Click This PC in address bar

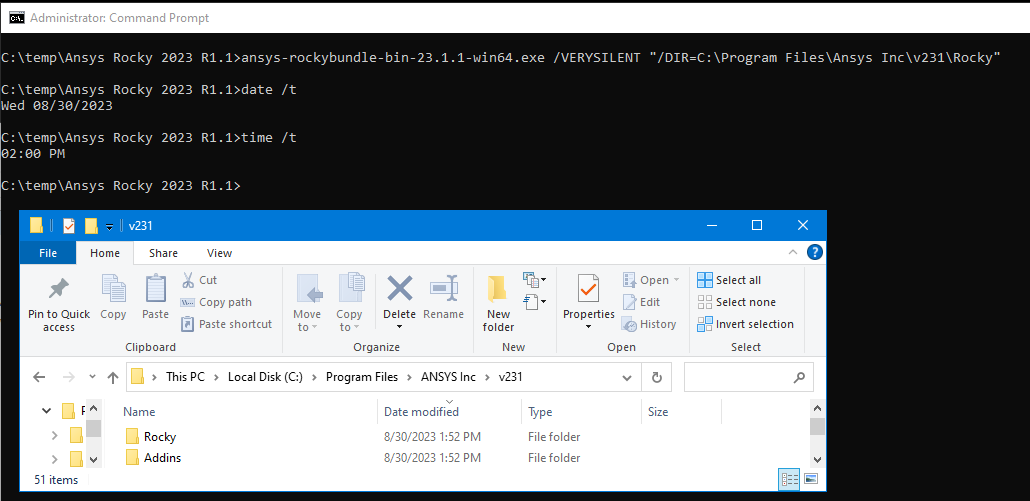click(x=185, y=377)
